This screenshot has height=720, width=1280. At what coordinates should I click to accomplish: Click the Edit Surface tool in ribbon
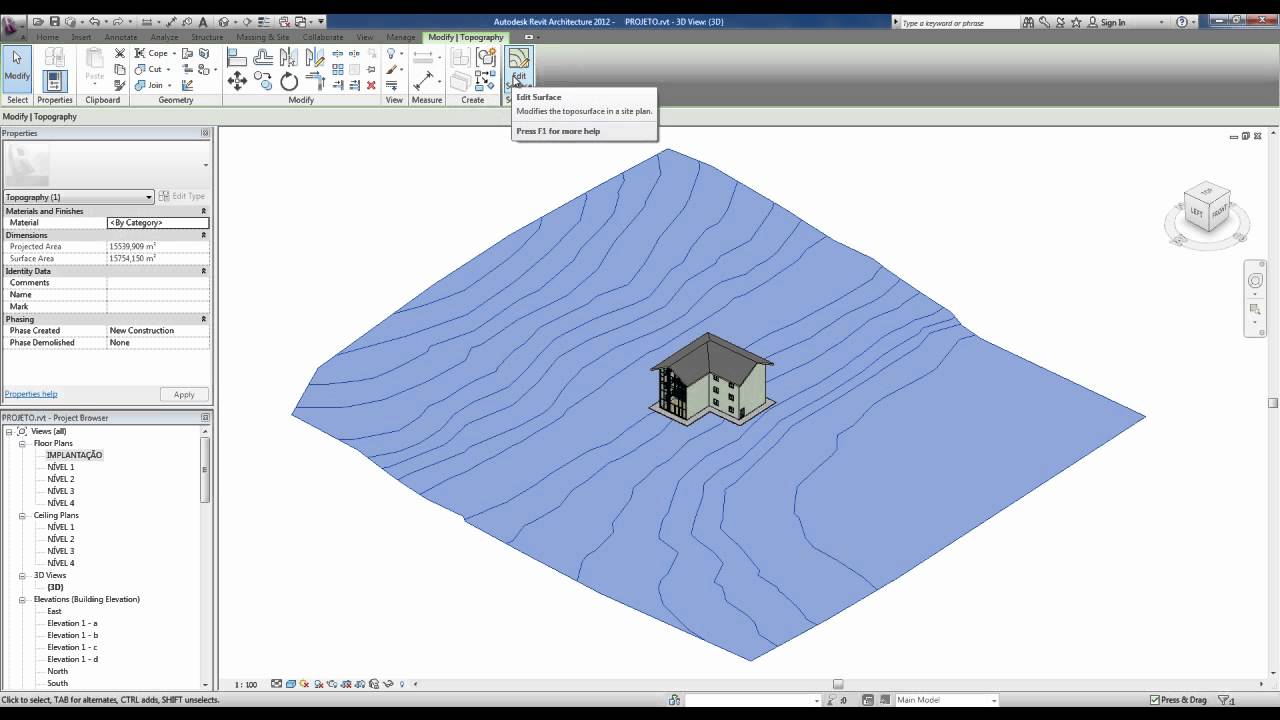pos(518,67)
